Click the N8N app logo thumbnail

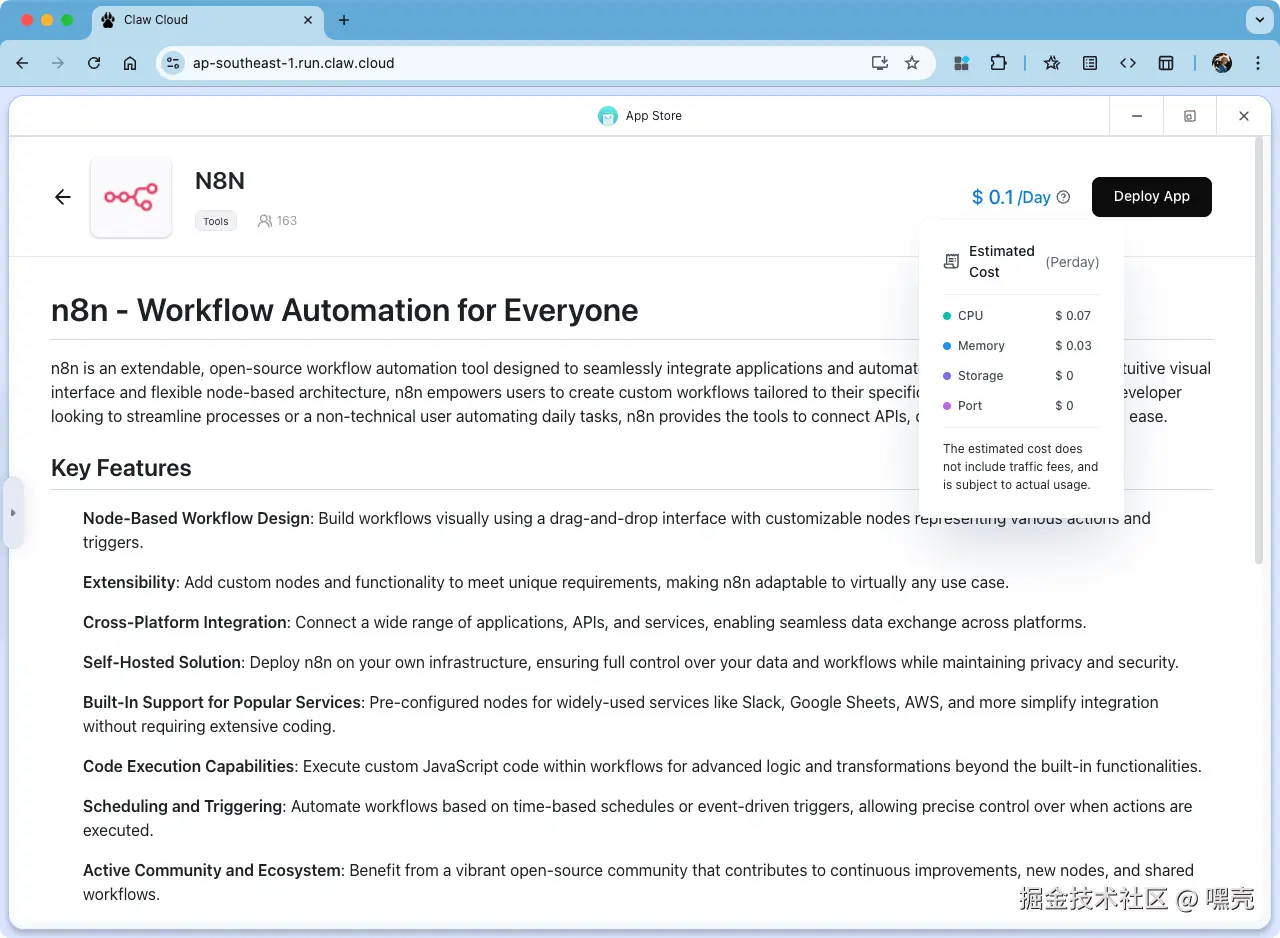pyautogui.click(x=131, y=197)
